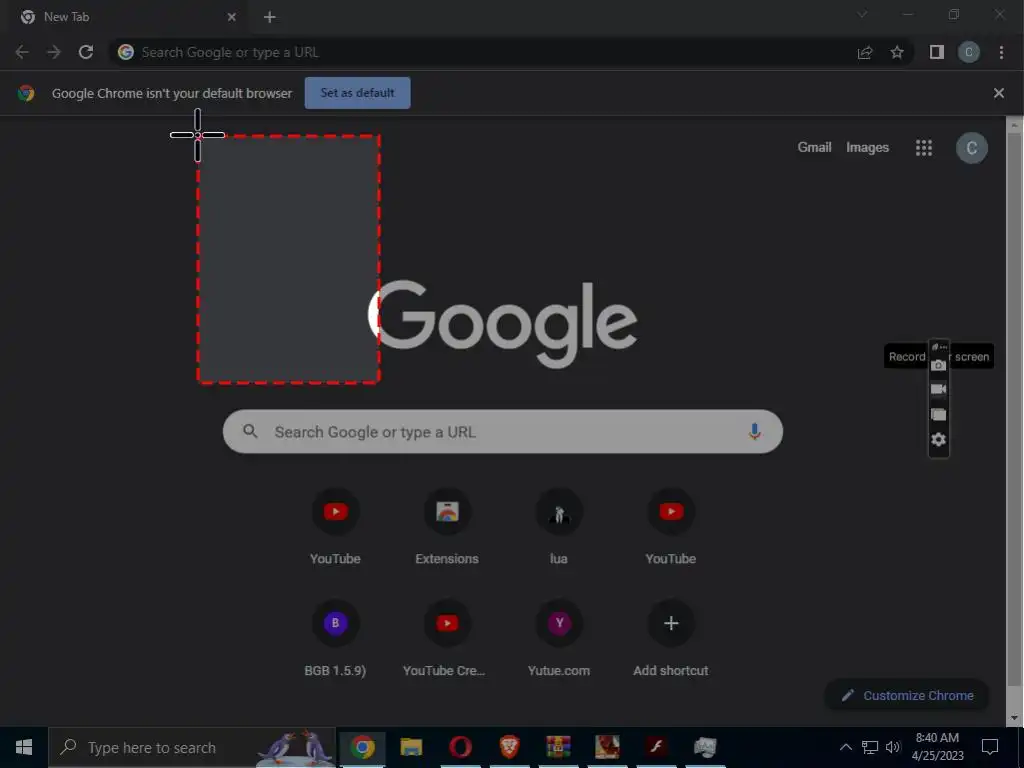Open the last YouTube shortcut in the top row

pyautogui.click(x=671, y=527)
